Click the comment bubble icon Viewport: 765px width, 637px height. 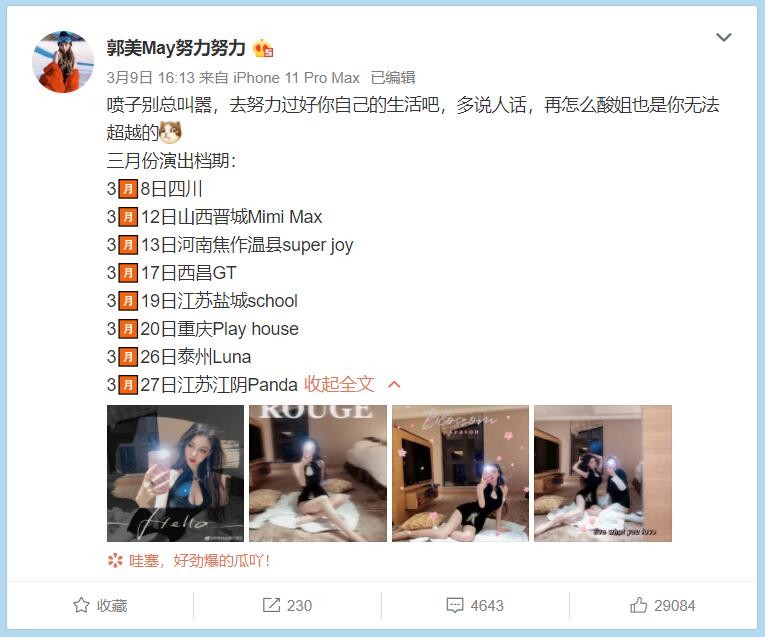pos(455,605)
